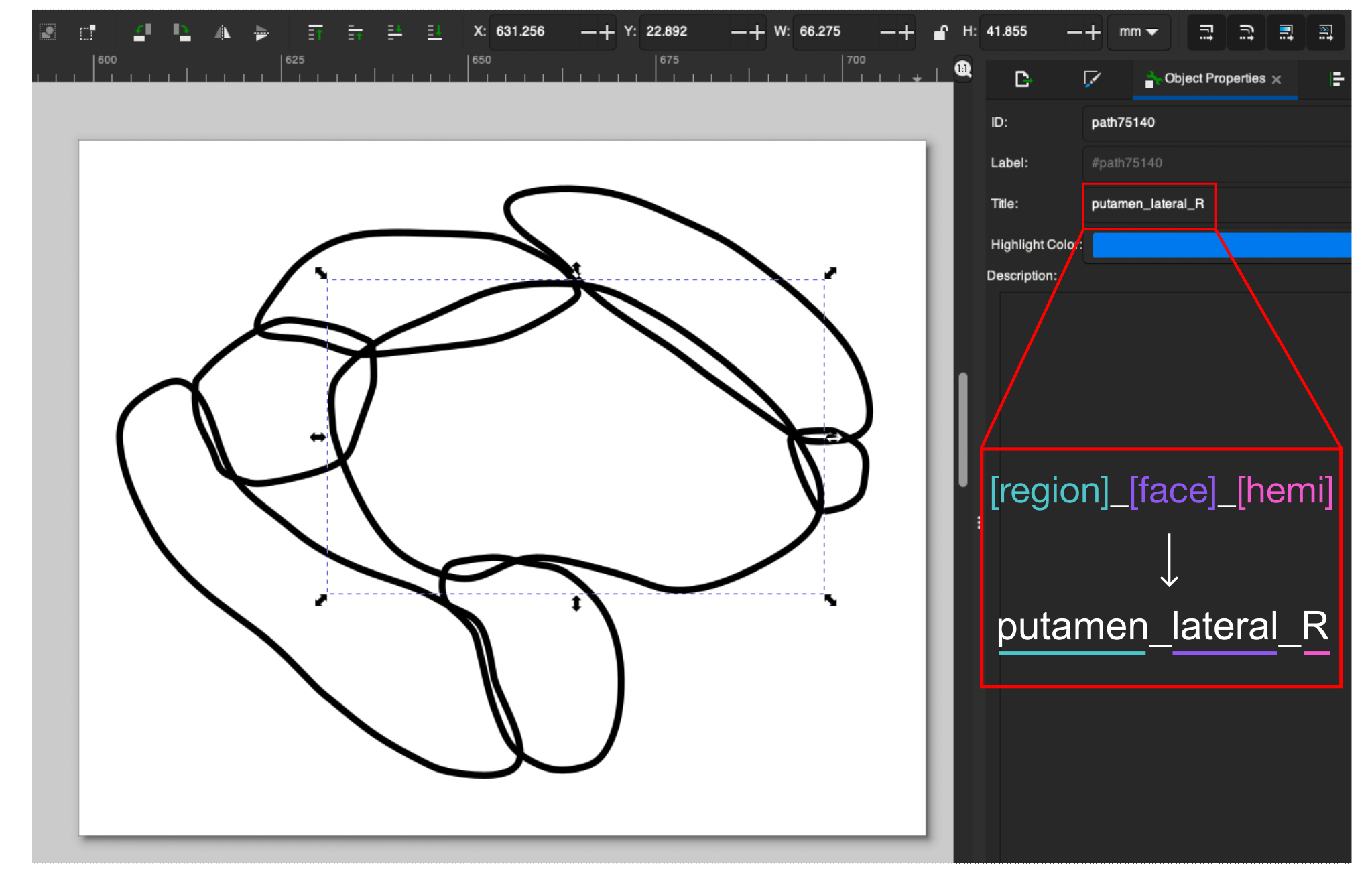The height and width of the screenshot is (871, 1372).
Task: Open the mm units dropdown
Action: [1138, 32]
